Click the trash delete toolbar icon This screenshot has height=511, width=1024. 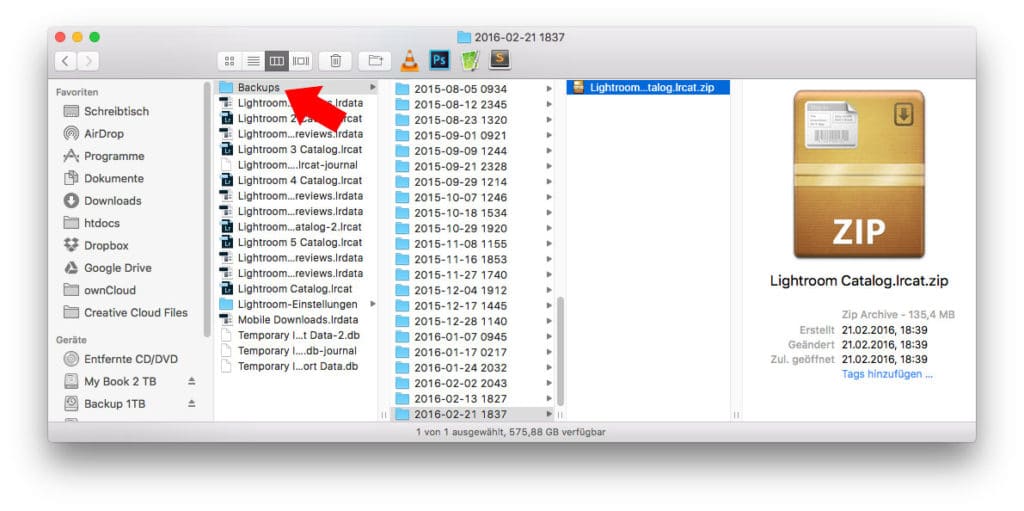point(335,61)
